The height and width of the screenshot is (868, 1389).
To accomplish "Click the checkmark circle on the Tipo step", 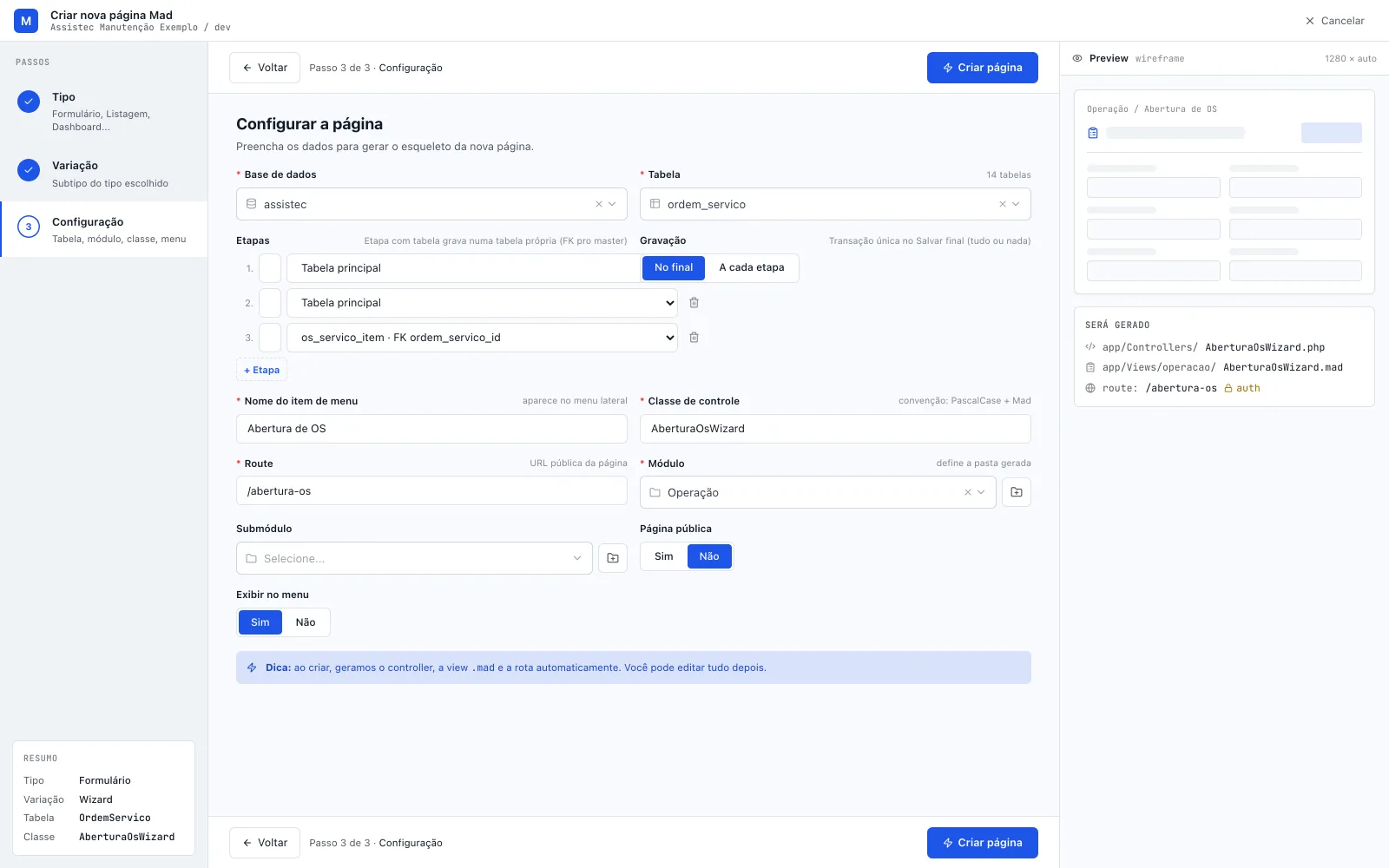I will click(x=29, y=102).
